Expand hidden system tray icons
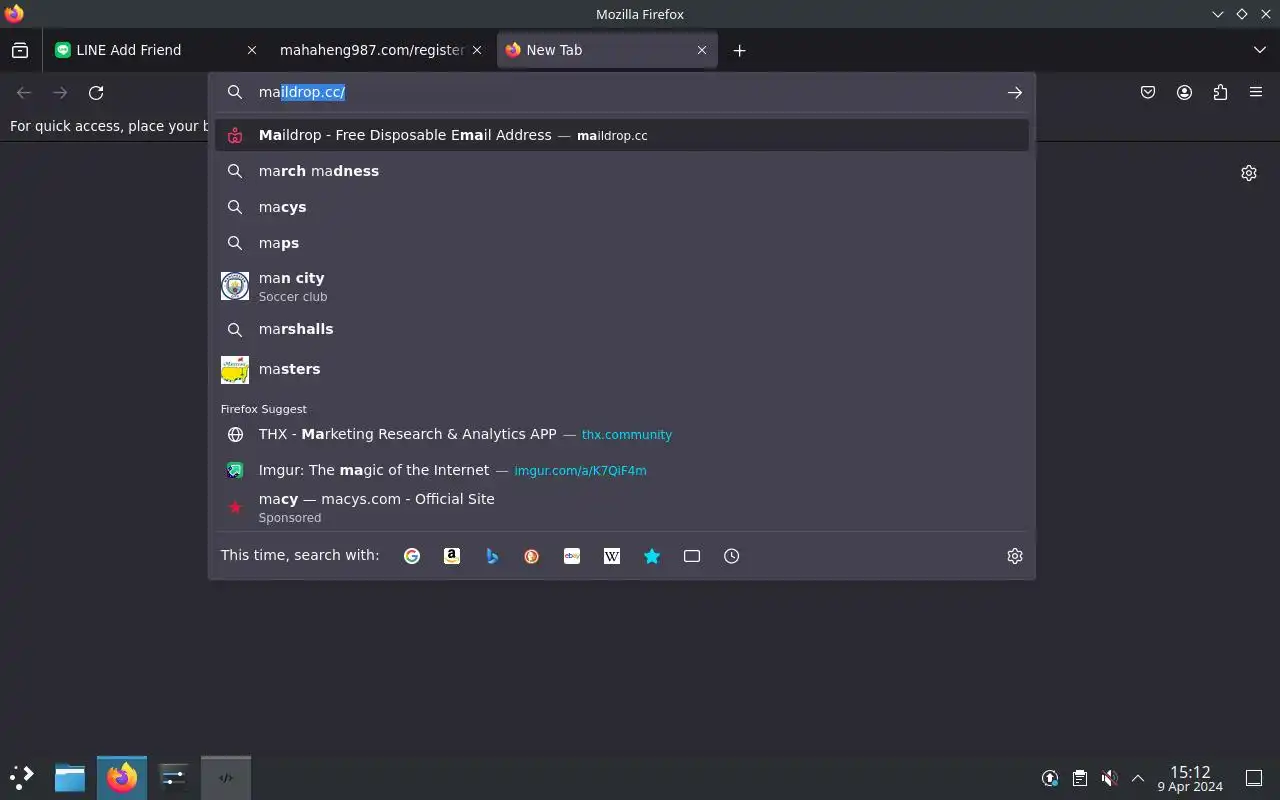The image size is (1280, 800). (x=1138, y=778)
